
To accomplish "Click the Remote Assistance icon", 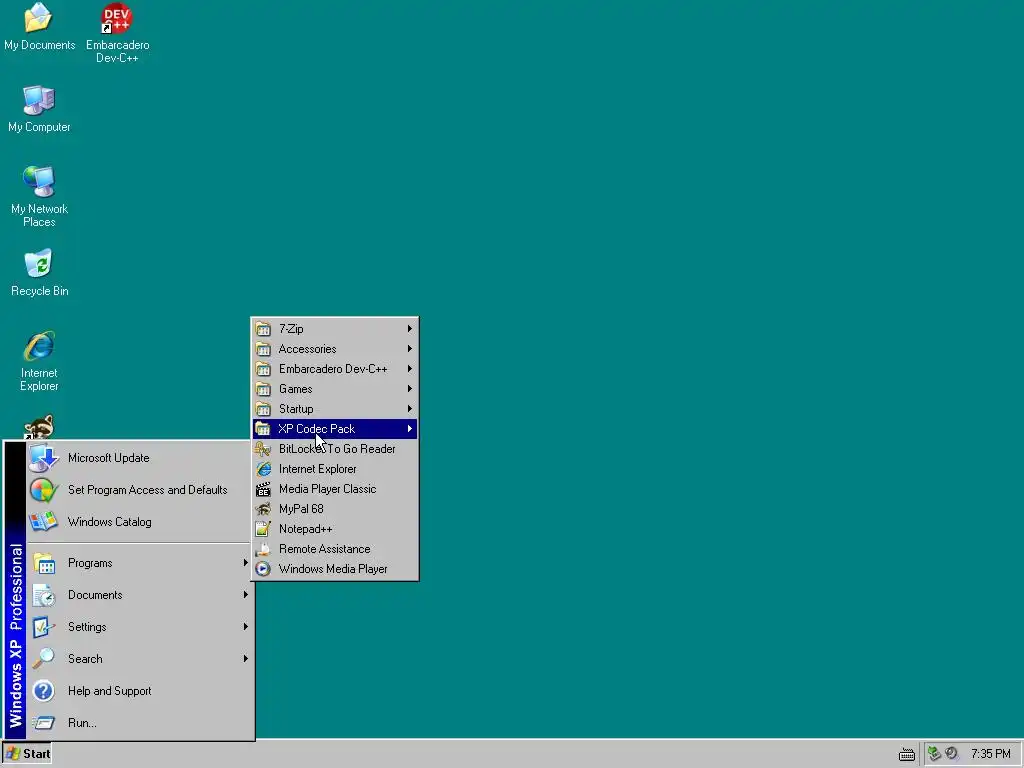I will pyautogui.click(x=263, y=549).
